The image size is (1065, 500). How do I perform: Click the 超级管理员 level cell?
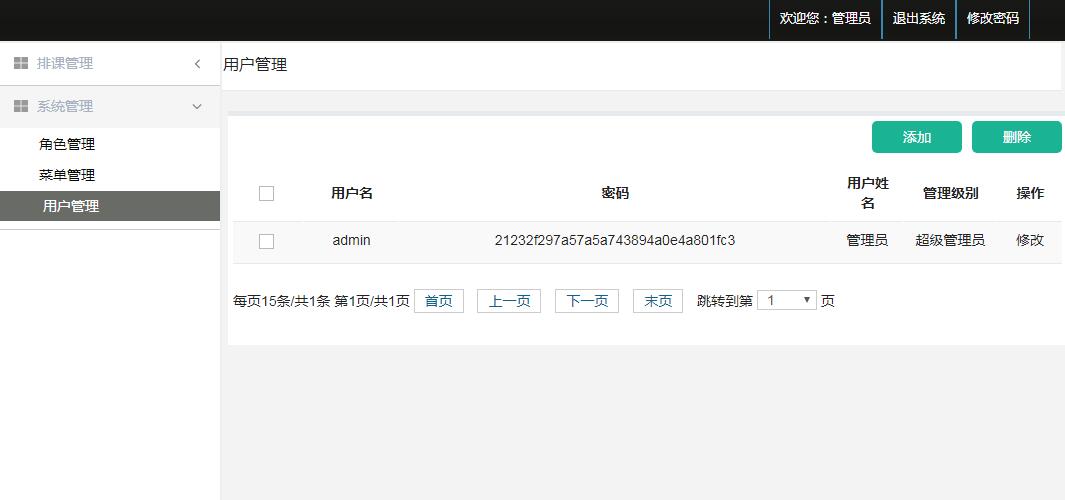tap(950, 240)
